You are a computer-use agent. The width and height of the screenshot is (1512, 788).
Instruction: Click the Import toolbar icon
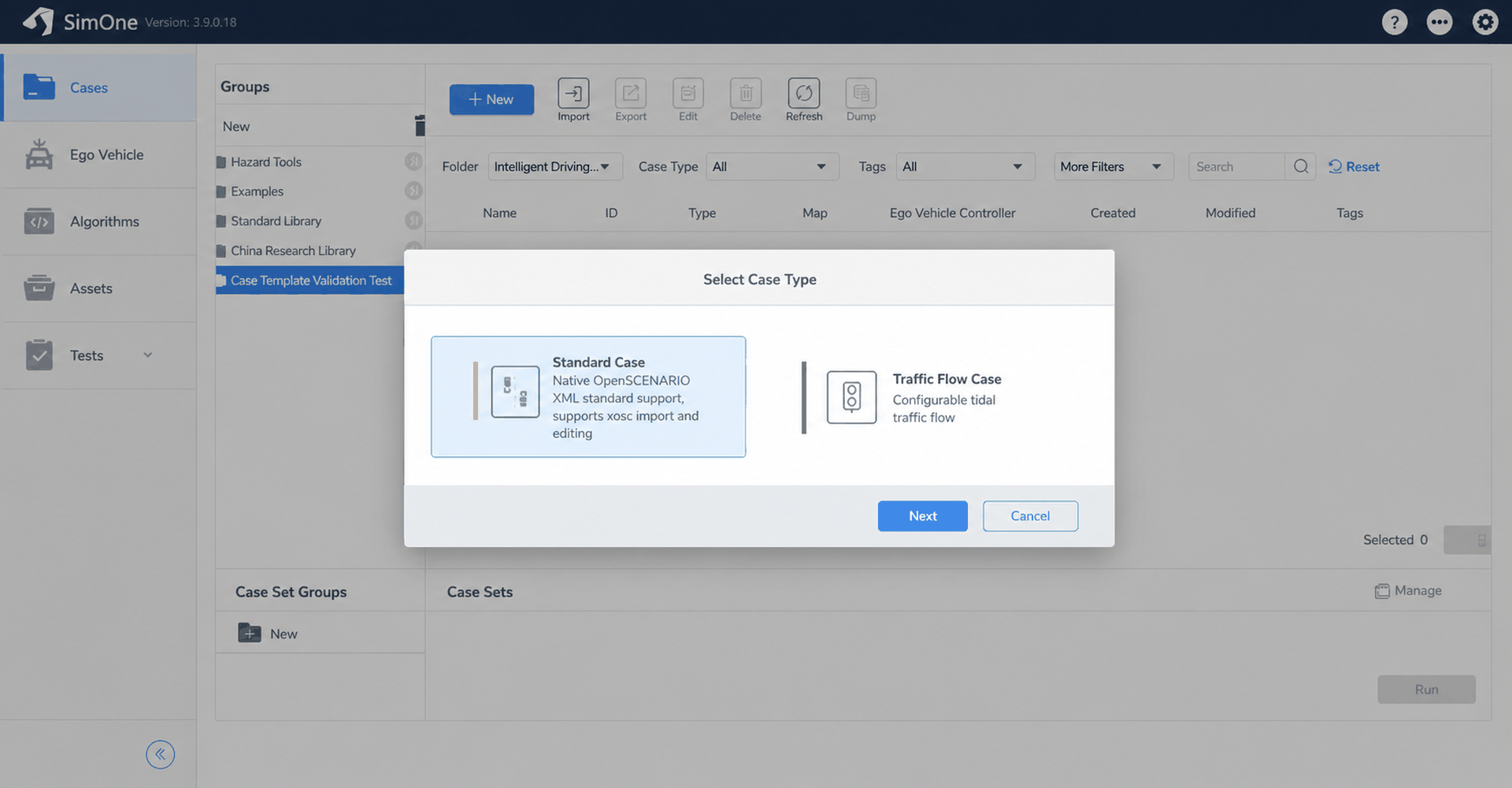[x=573, y=93]
